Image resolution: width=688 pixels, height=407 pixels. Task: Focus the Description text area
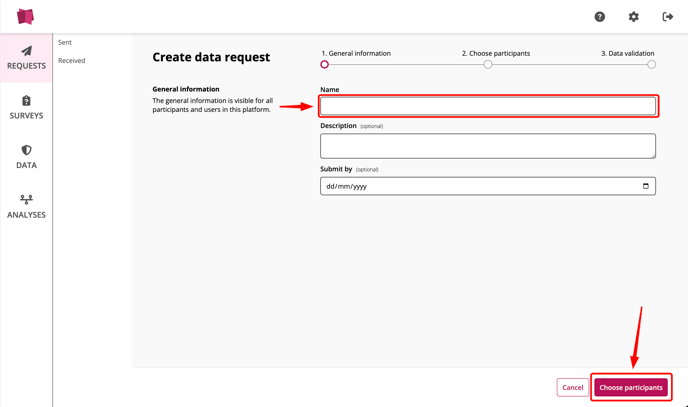pyautogui.click(x=488, y=146)
